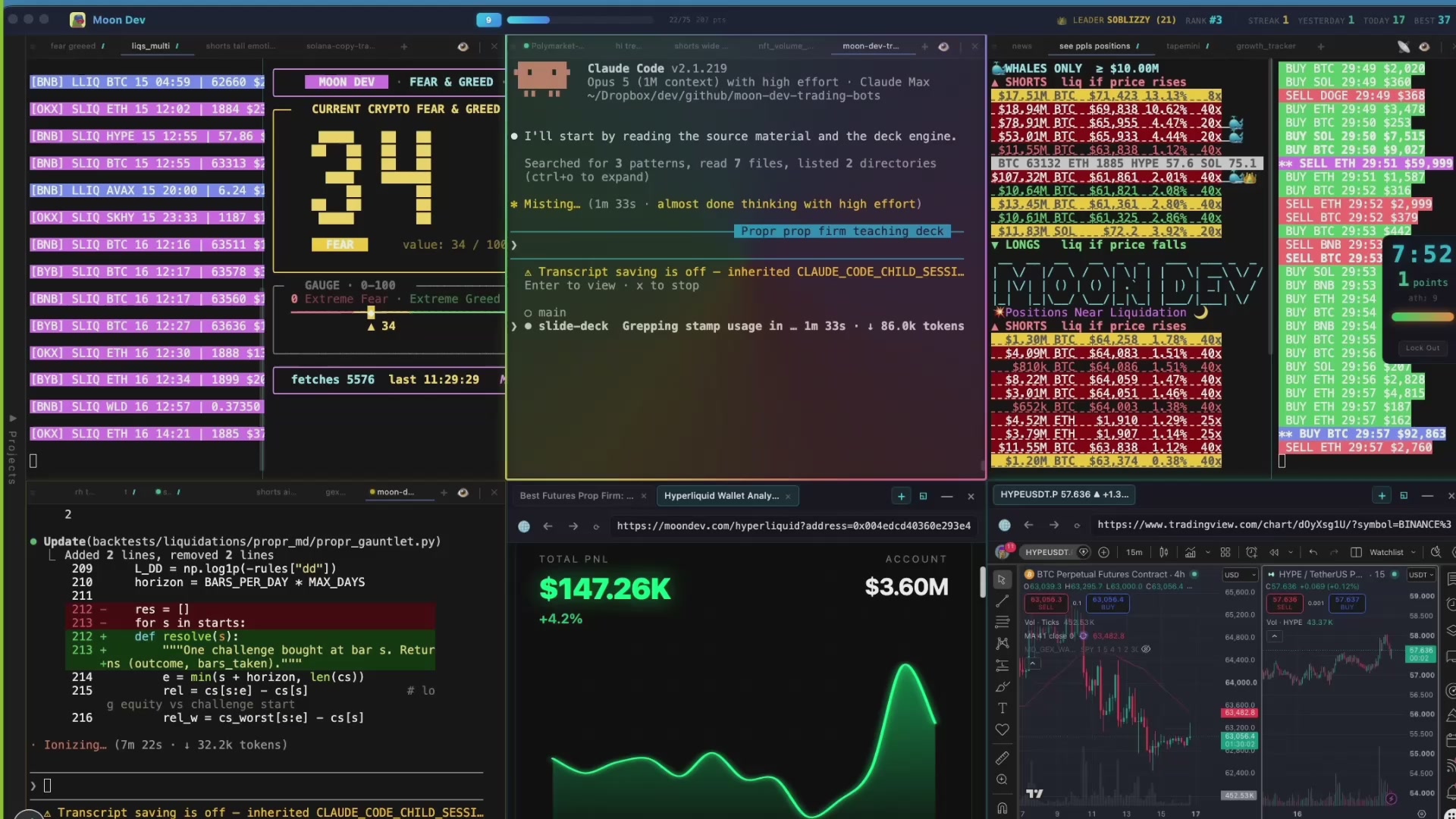The width and height of the screenshot is (1456, 819).
Task: Collapse the HYPE chart legend chevron
Action: coord(1274,636)
